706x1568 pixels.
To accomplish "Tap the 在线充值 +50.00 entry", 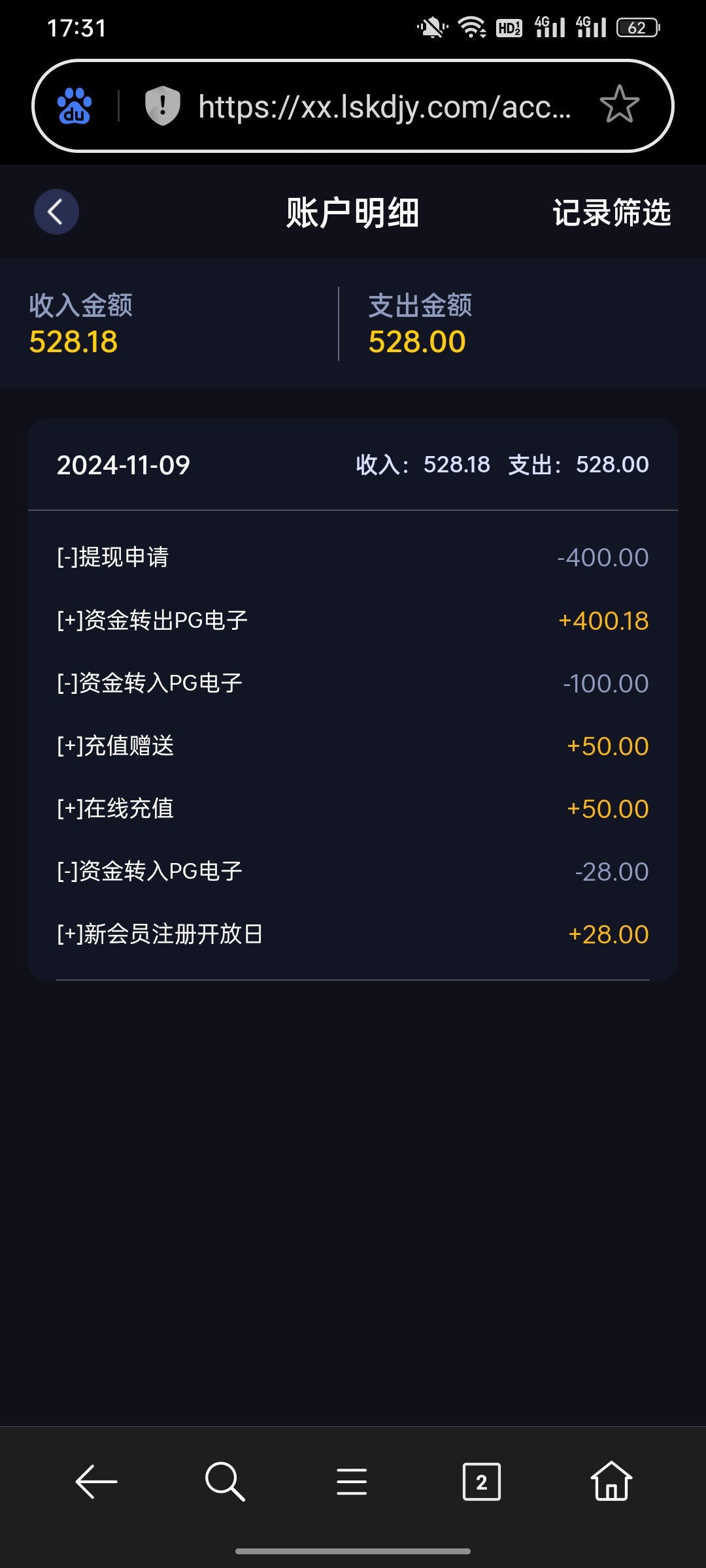I will coord(353,808).
